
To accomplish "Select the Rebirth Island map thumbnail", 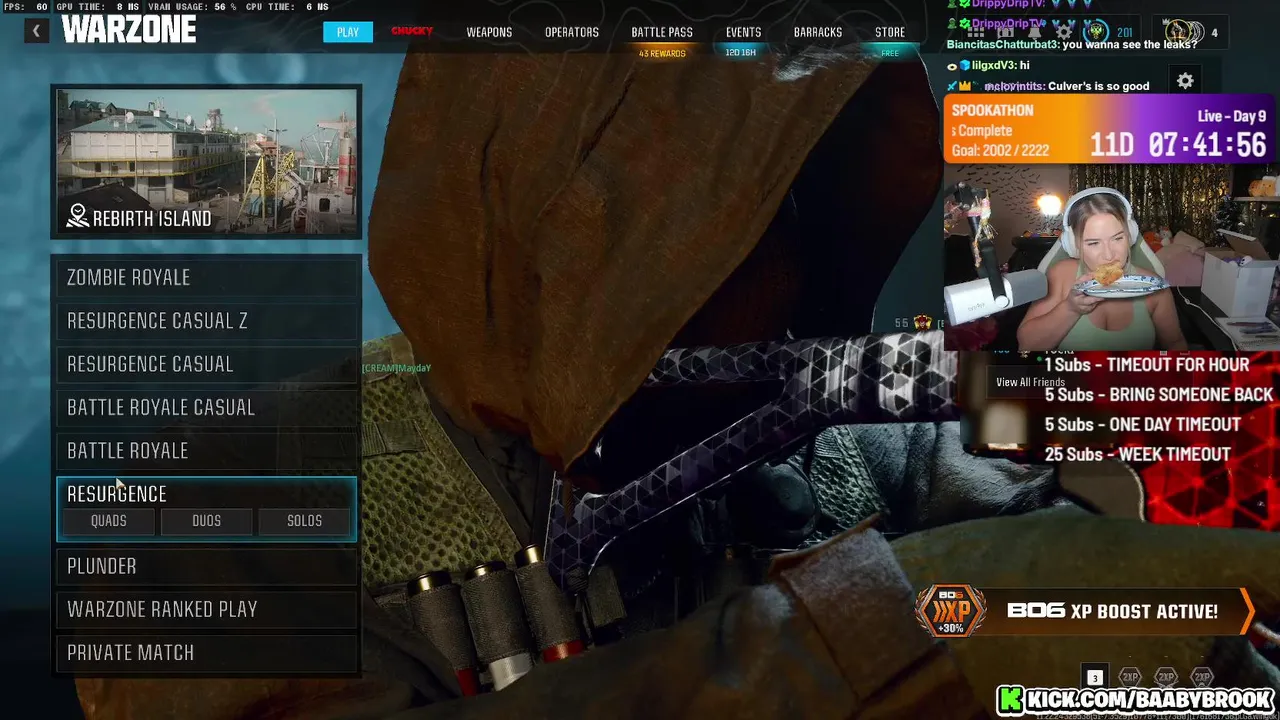I will [x=207, y=162].
